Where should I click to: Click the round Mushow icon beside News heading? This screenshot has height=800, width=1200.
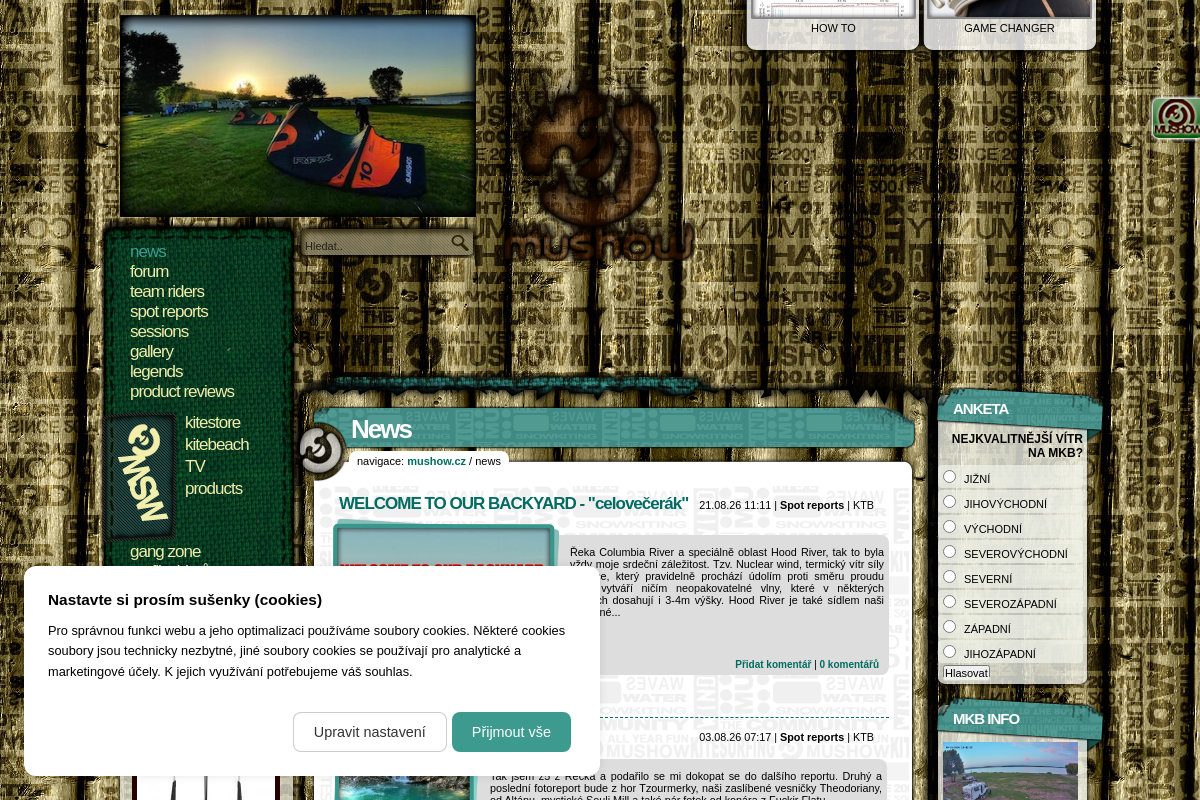[x=321, y=451]
